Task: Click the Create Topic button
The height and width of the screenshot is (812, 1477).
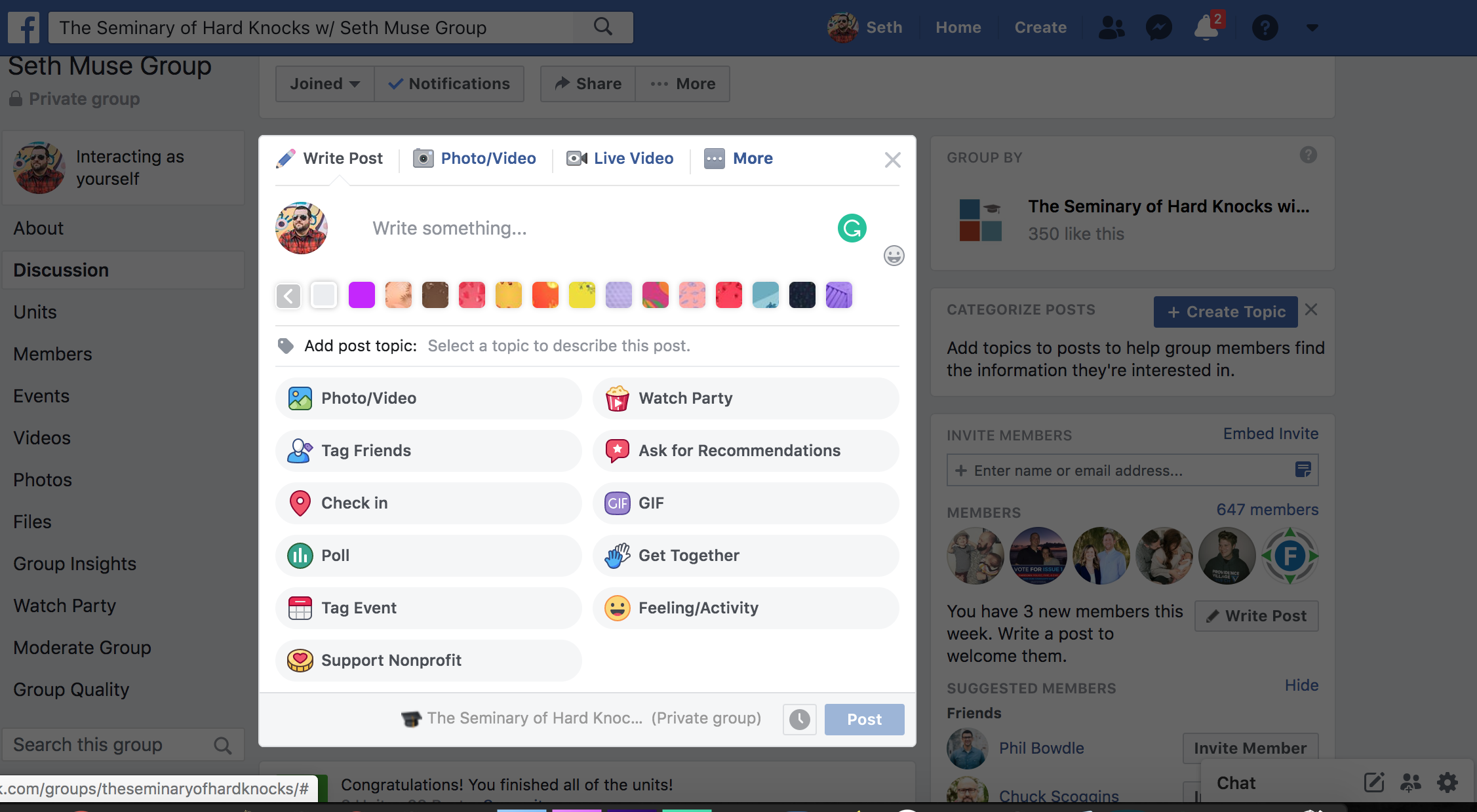Action: [x=1225, y=312]
